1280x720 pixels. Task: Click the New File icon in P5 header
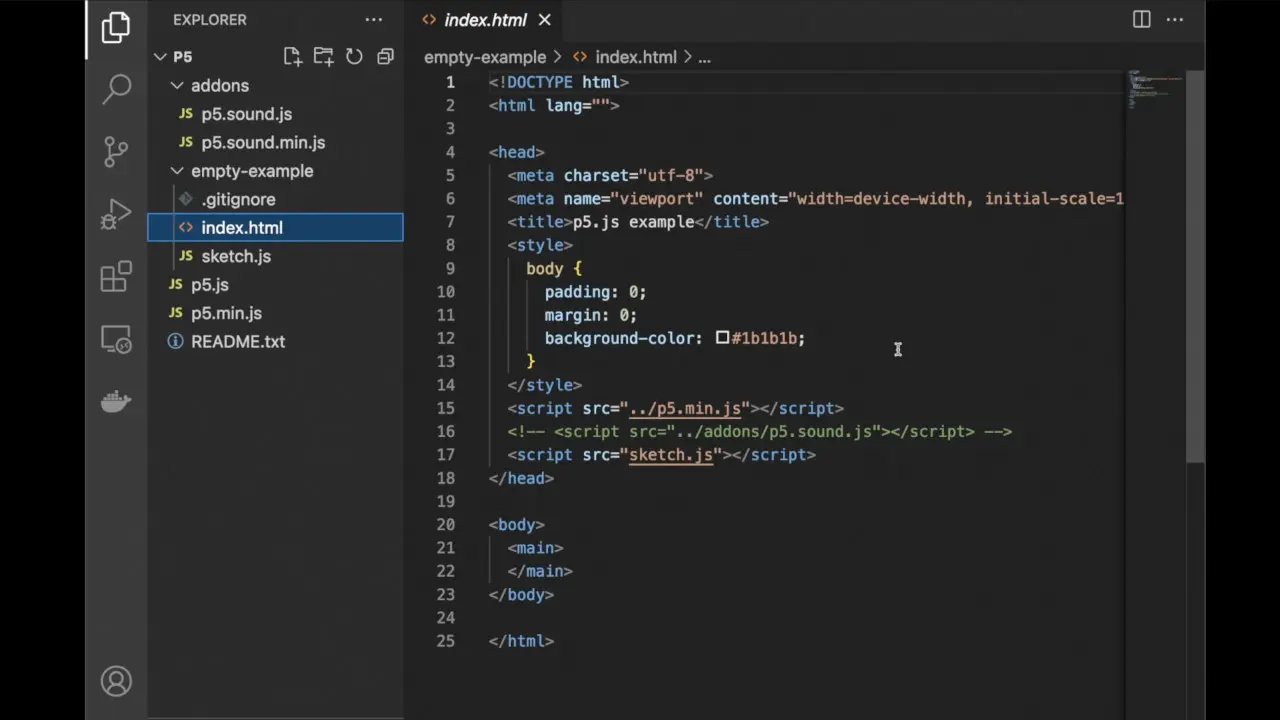click(291, 57)
